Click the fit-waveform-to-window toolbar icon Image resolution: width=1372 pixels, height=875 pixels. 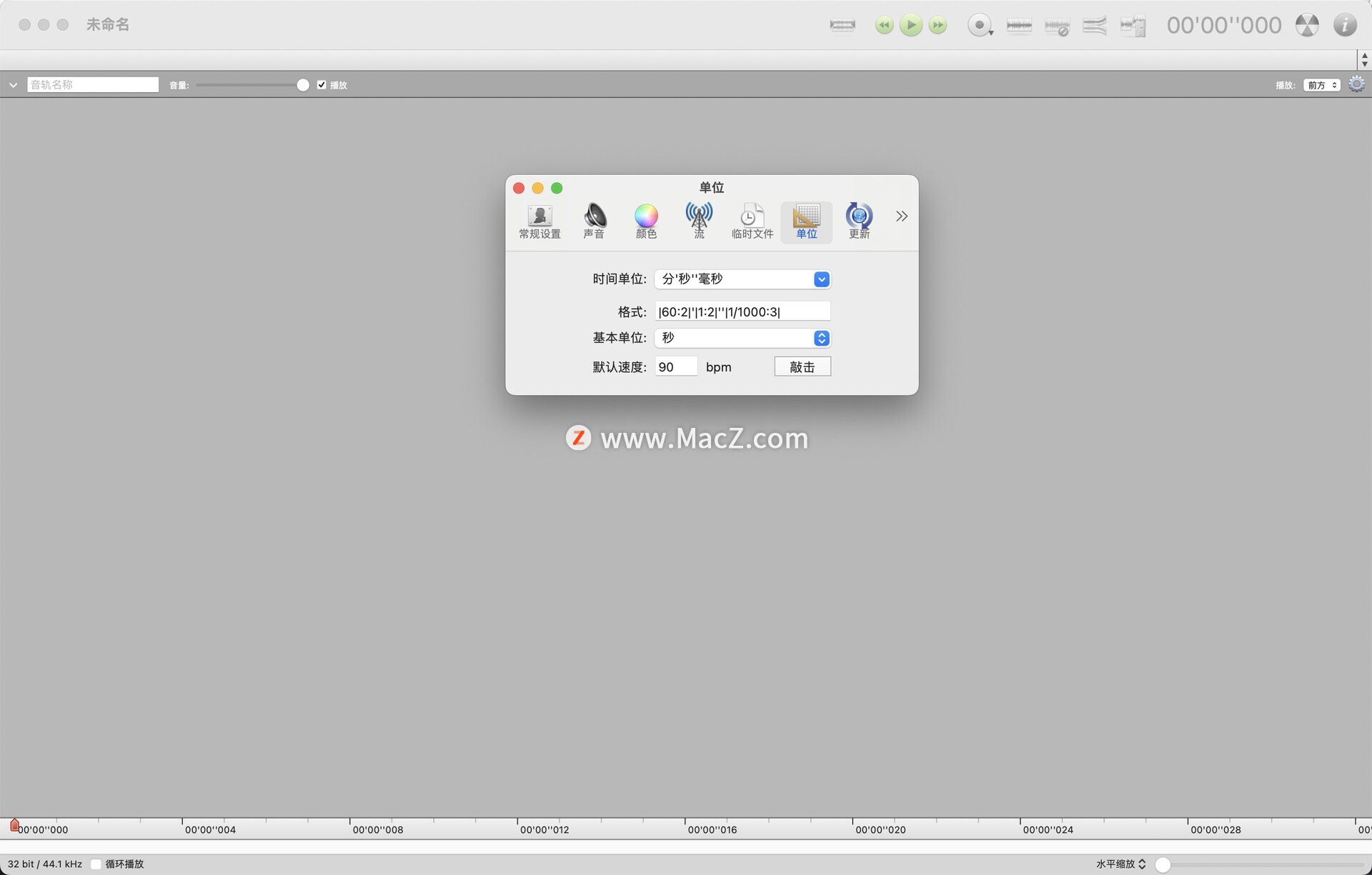842,25
